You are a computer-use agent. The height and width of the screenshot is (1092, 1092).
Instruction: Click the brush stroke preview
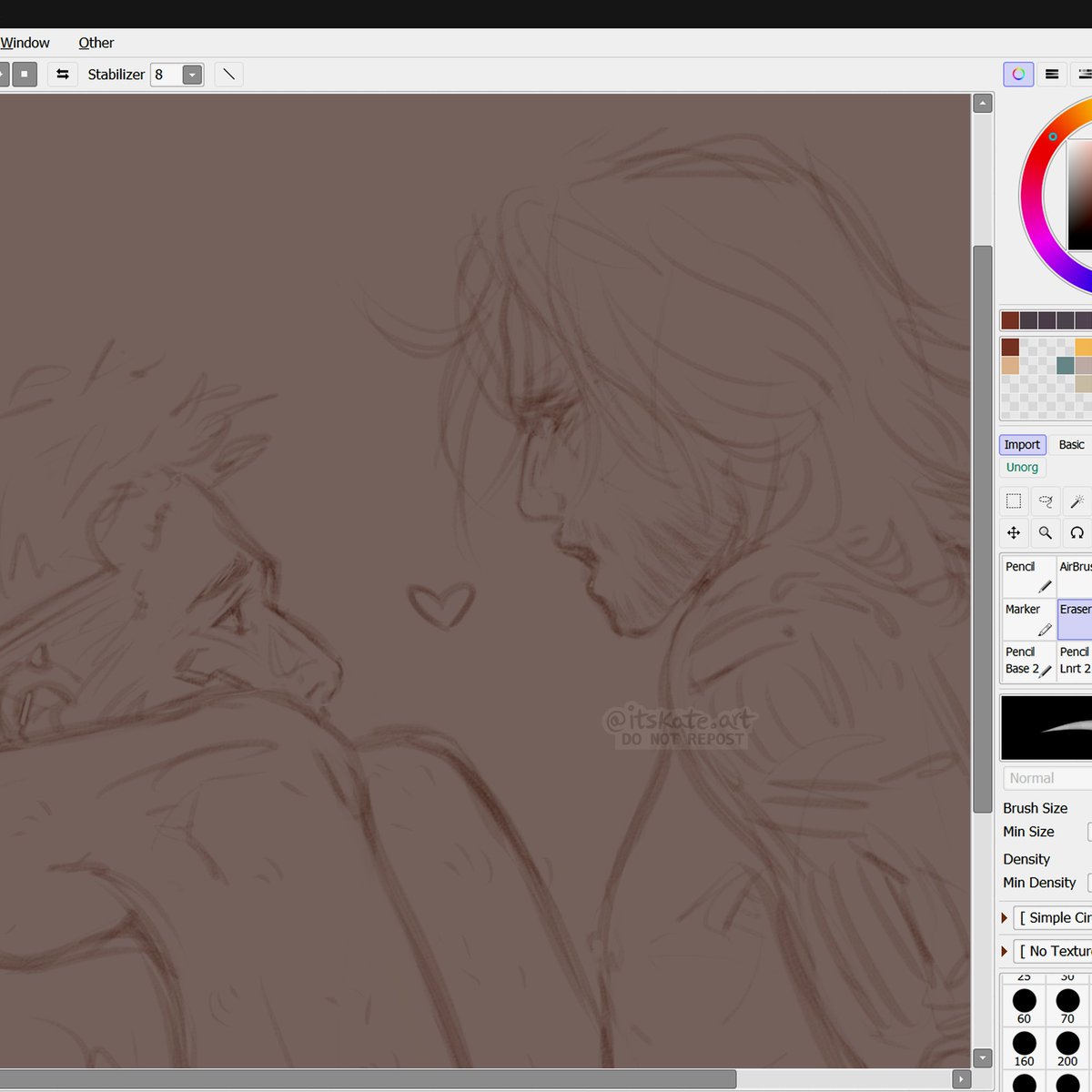coord(1046,728)
